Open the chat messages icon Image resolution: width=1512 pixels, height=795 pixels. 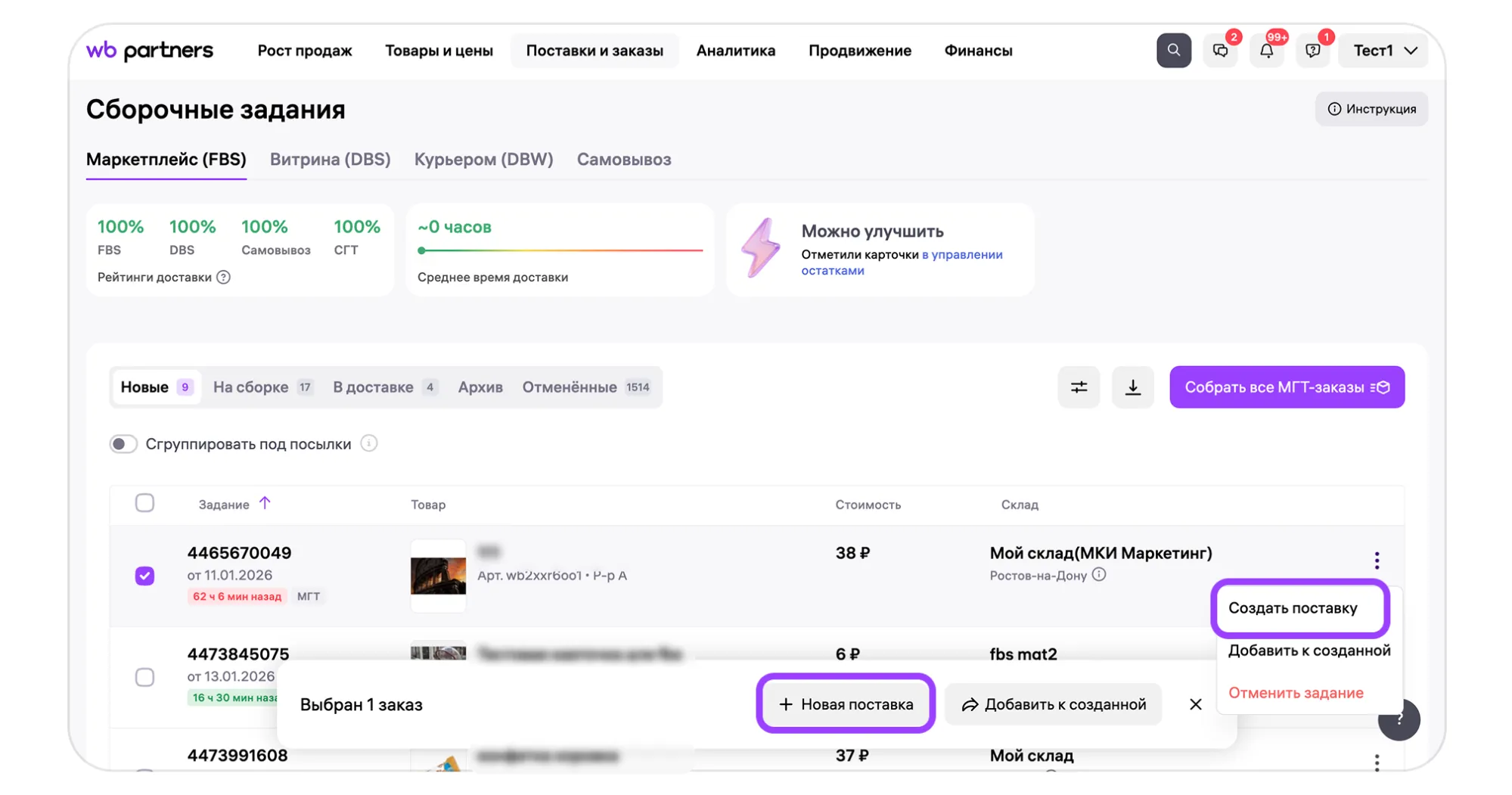click(1220, 51)
